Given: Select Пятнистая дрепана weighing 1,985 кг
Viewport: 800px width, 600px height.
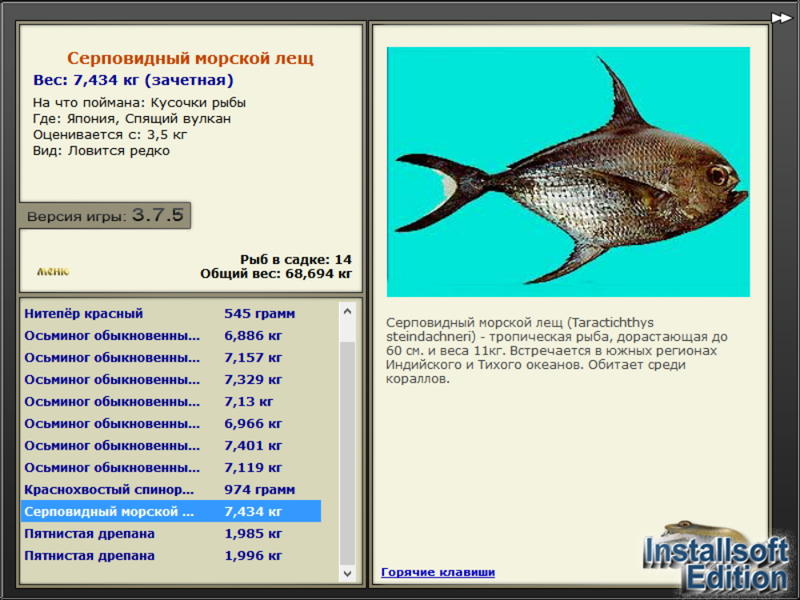Looking at the screenshot, I should (x=171, y=533).
